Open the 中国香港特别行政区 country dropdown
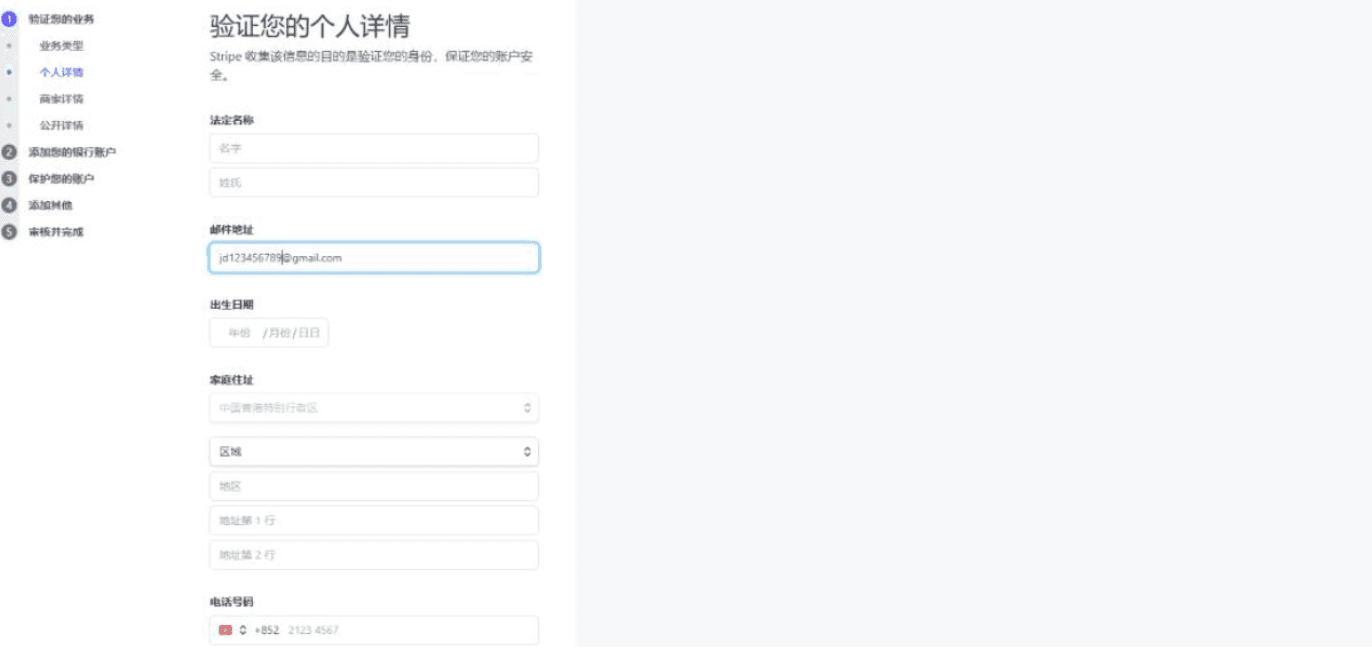Screen dimensions: 1372x652 click(373, 408)
